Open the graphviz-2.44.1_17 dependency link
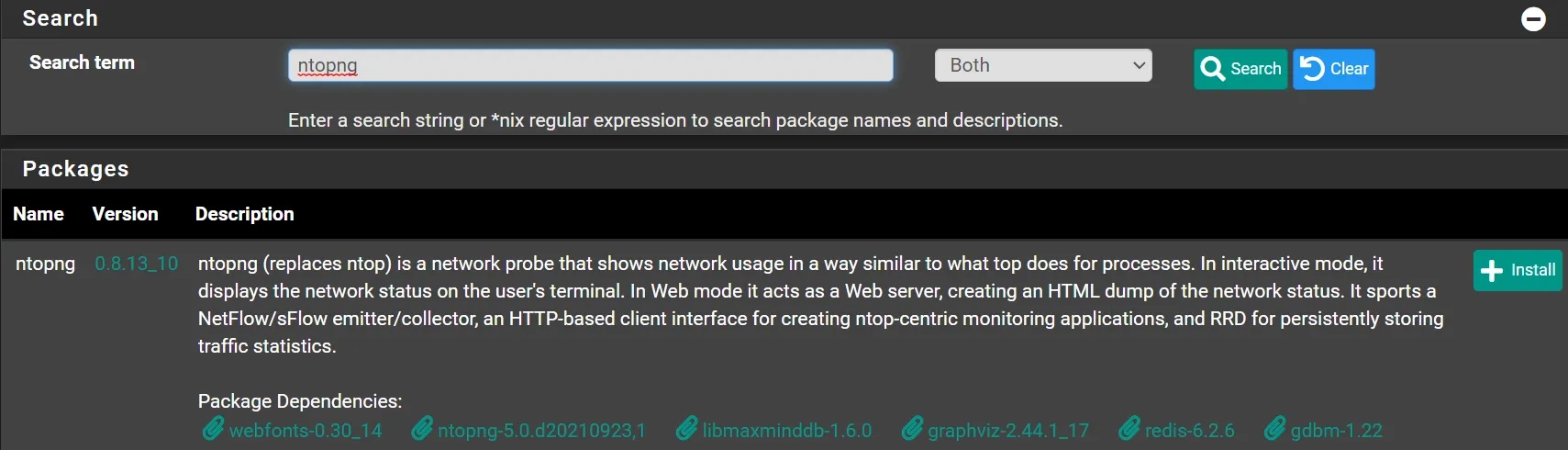 pos(1008,431)
